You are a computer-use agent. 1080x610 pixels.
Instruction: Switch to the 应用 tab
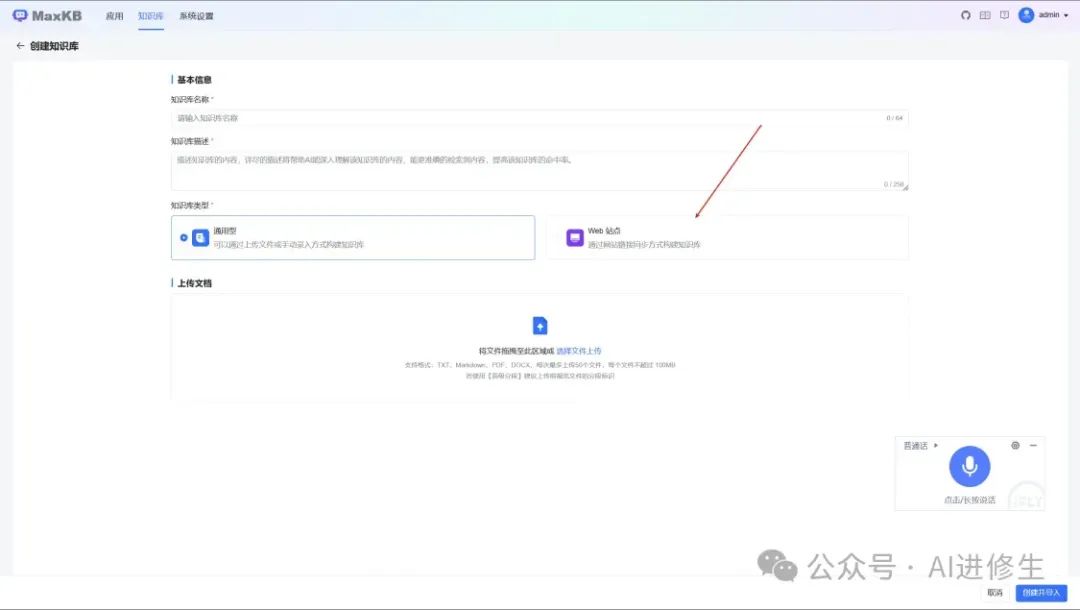114,16
